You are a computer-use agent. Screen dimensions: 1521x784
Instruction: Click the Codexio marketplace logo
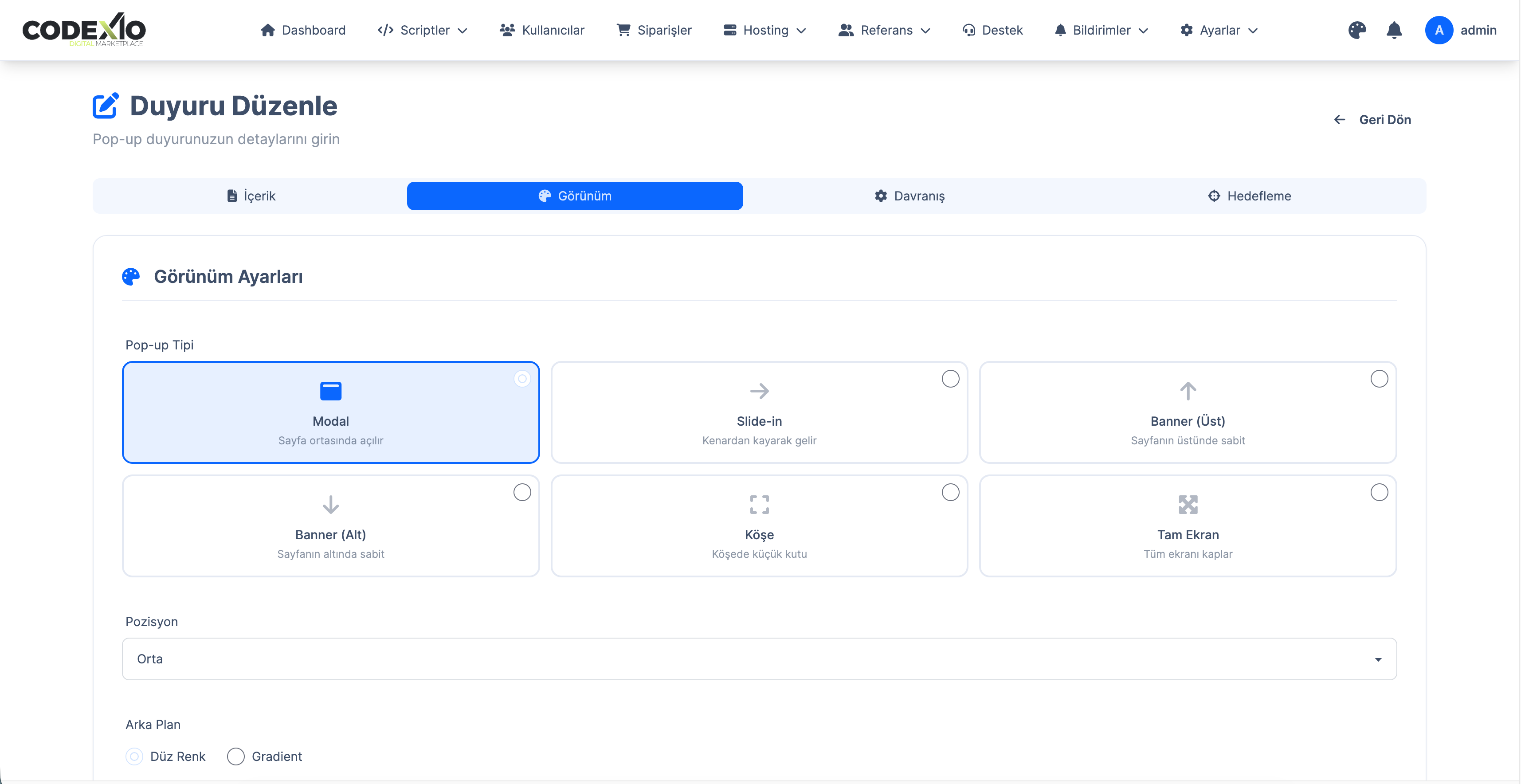(84, 30)
